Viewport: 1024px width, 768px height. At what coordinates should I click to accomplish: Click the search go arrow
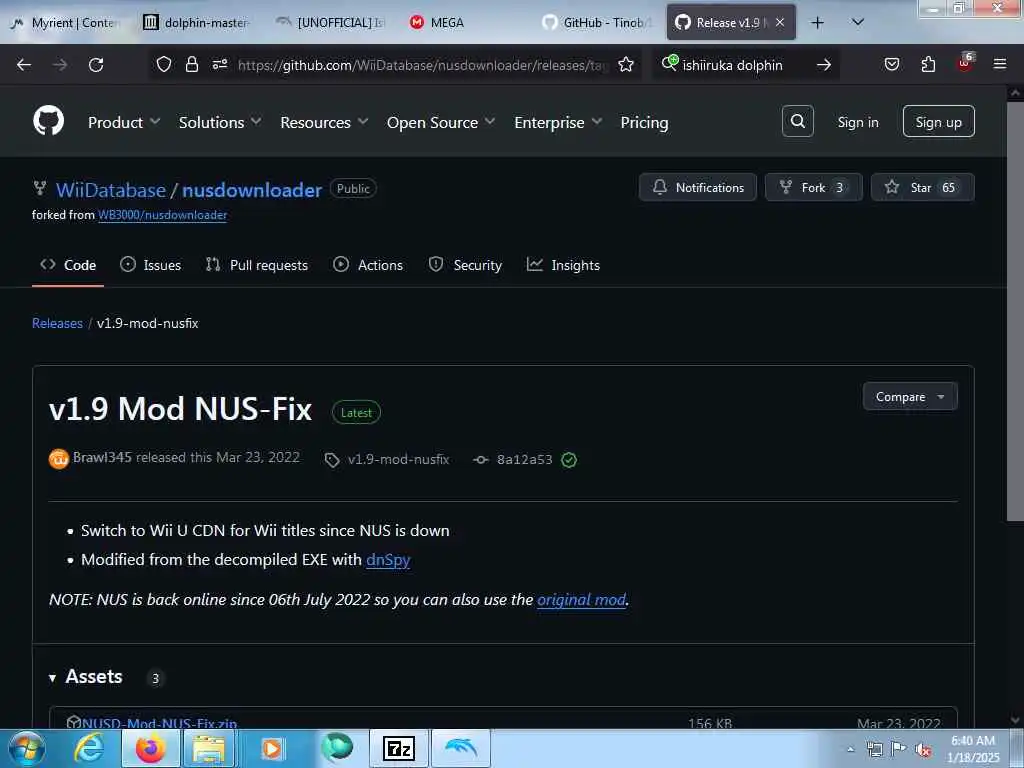824,65
